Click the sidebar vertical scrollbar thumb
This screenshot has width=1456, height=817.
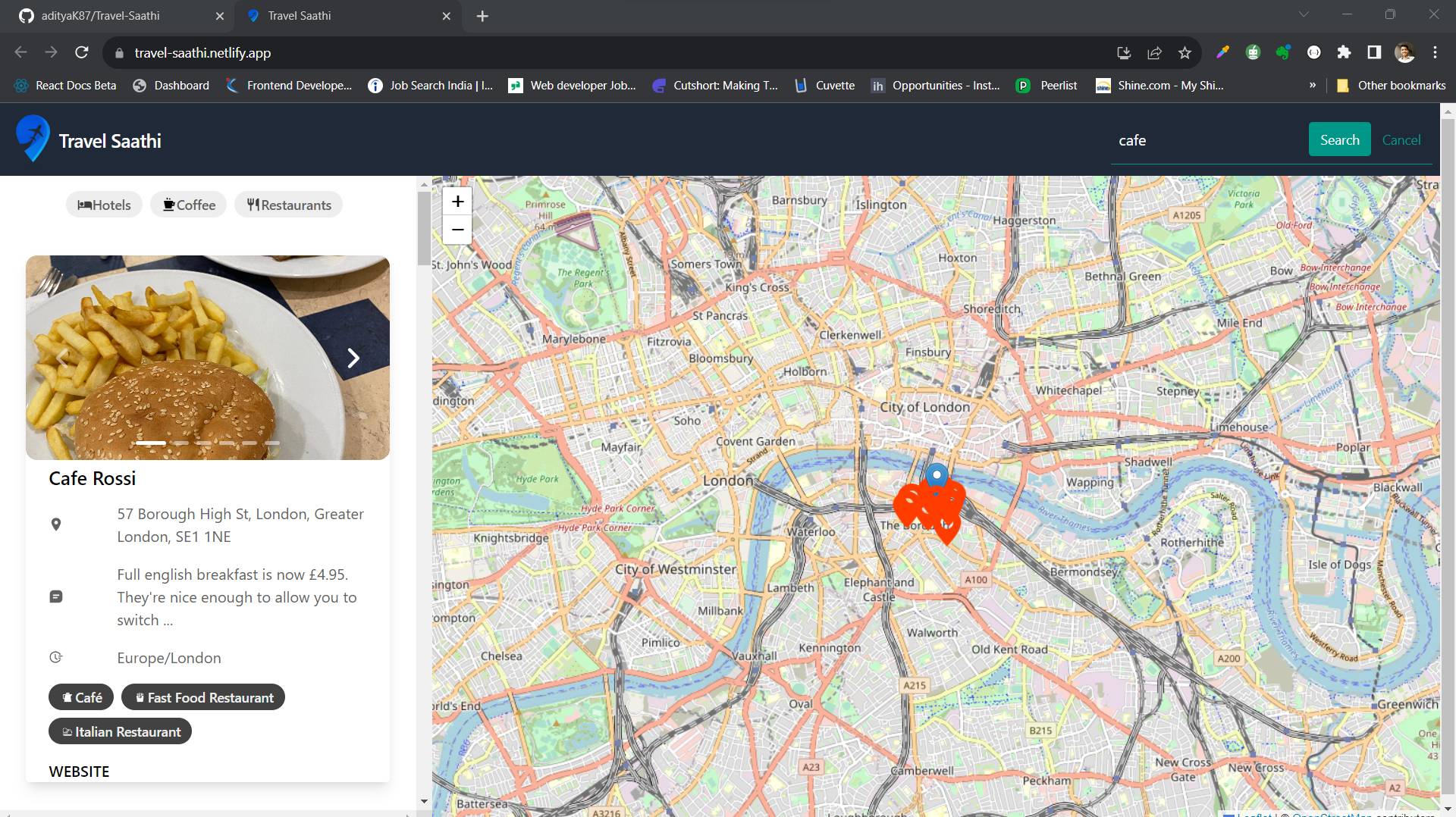point(423,228)
